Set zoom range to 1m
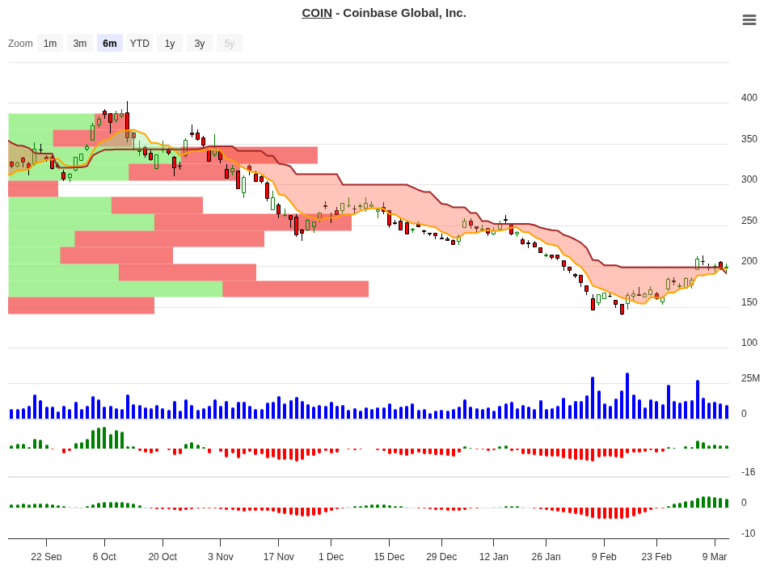Screen dimensions: 768x582 tap(50, 43)
